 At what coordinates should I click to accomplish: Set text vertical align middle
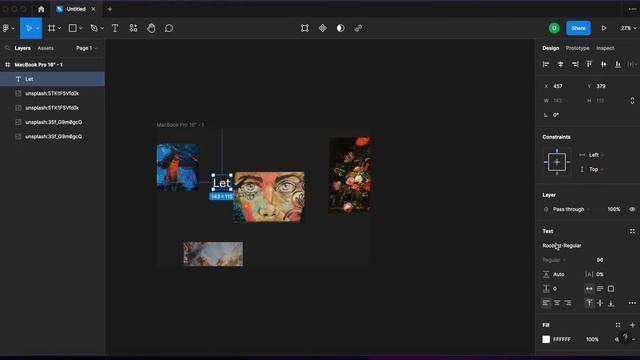pos(600,303)
